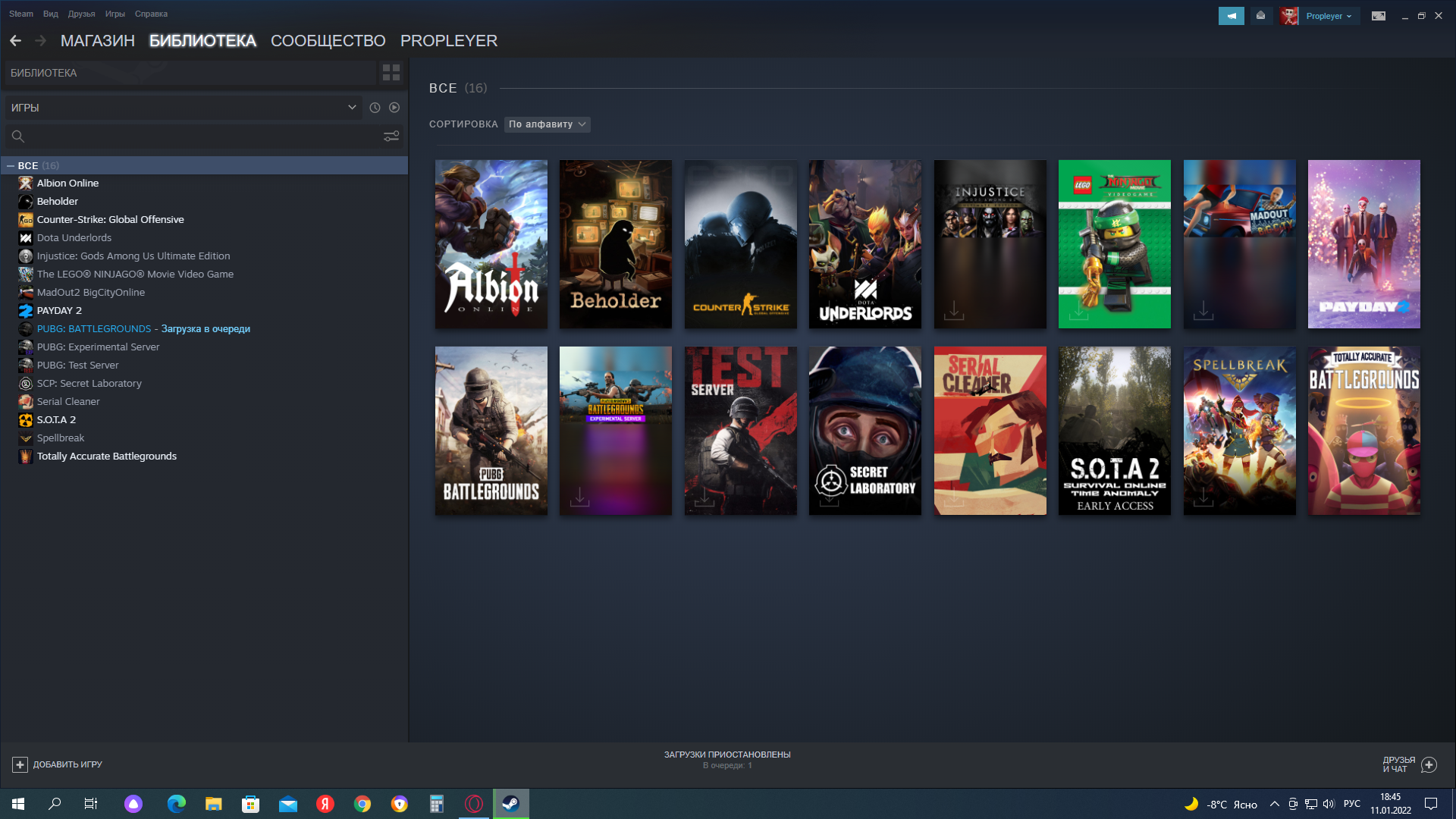Select Albion Online in game list
The image size is (1456, 819).
tap(67, 184)
